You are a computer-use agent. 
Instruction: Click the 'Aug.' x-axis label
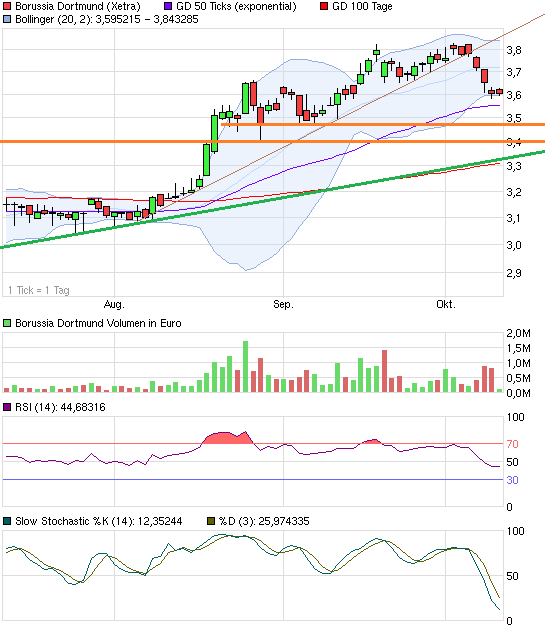[x=114, y=304]
